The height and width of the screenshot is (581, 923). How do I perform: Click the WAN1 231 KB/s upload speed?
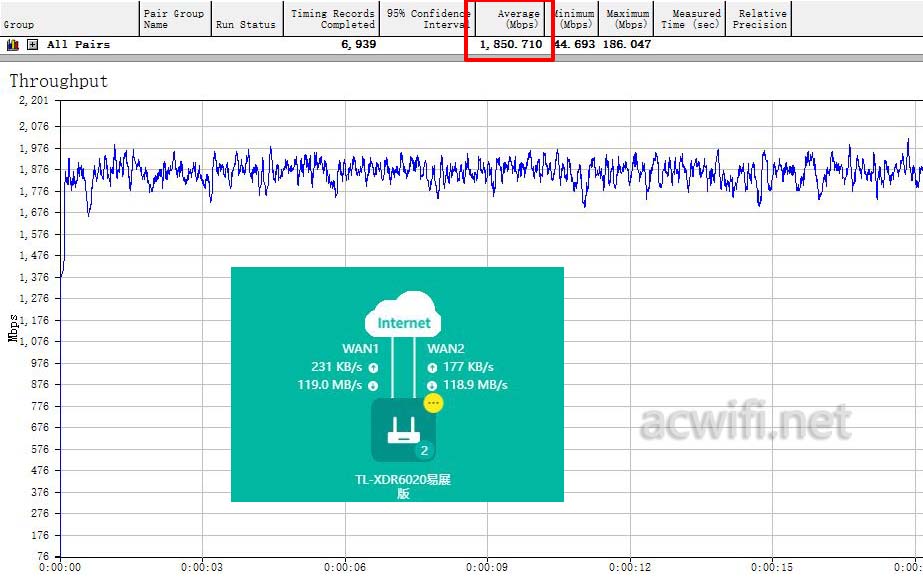pos(337,367)
